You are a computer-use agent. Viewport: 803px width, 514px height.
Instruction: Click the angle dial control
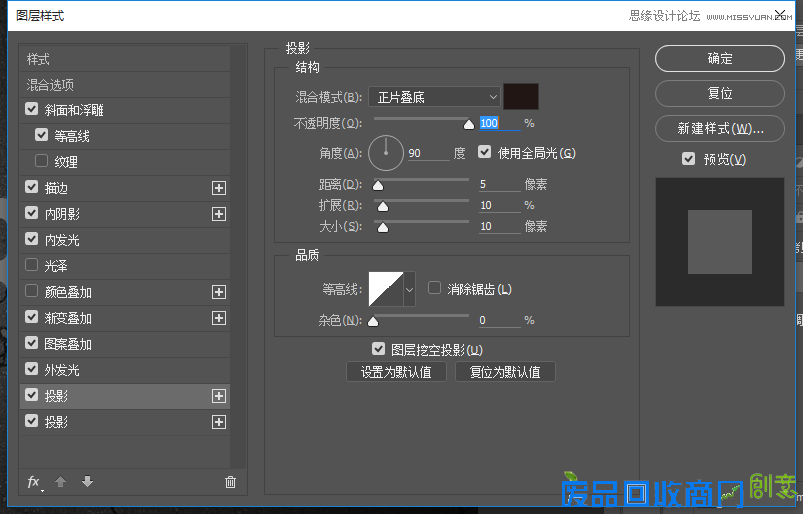tap(386, 153)
